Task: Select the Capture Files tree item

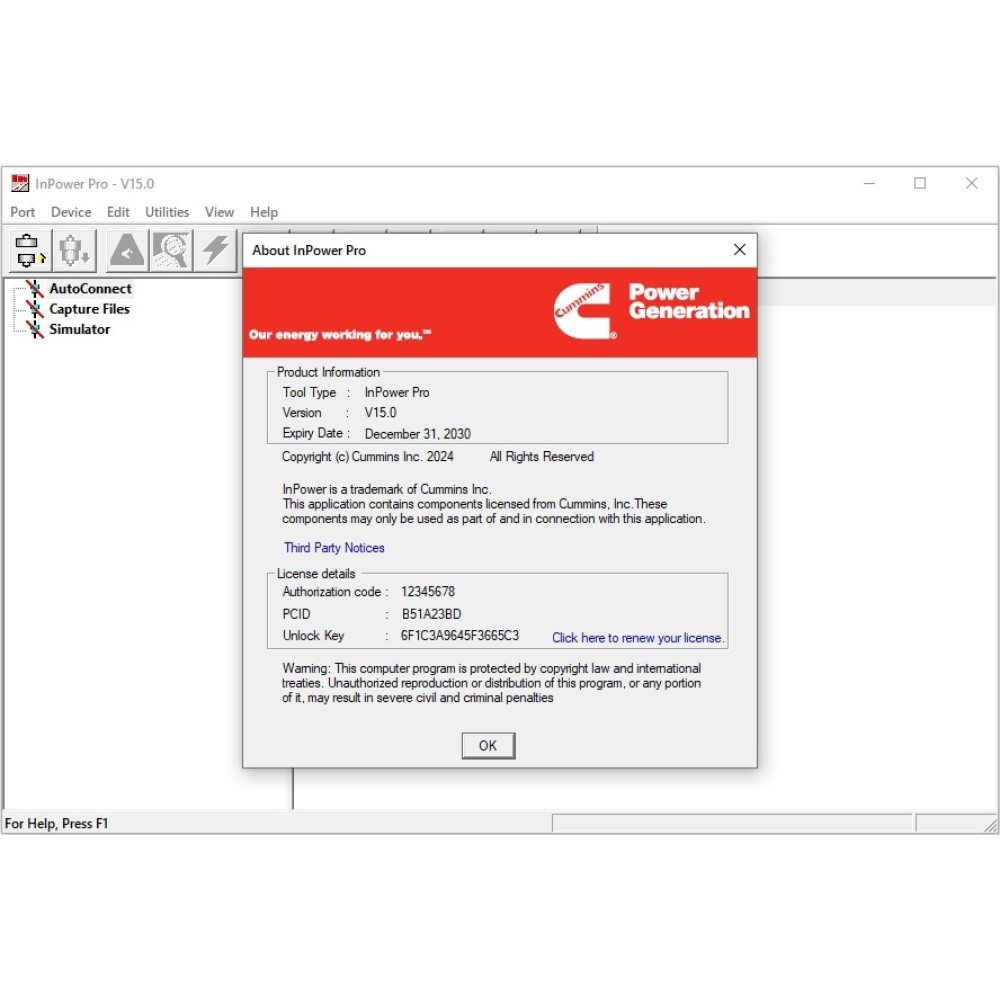Action: 89,309
